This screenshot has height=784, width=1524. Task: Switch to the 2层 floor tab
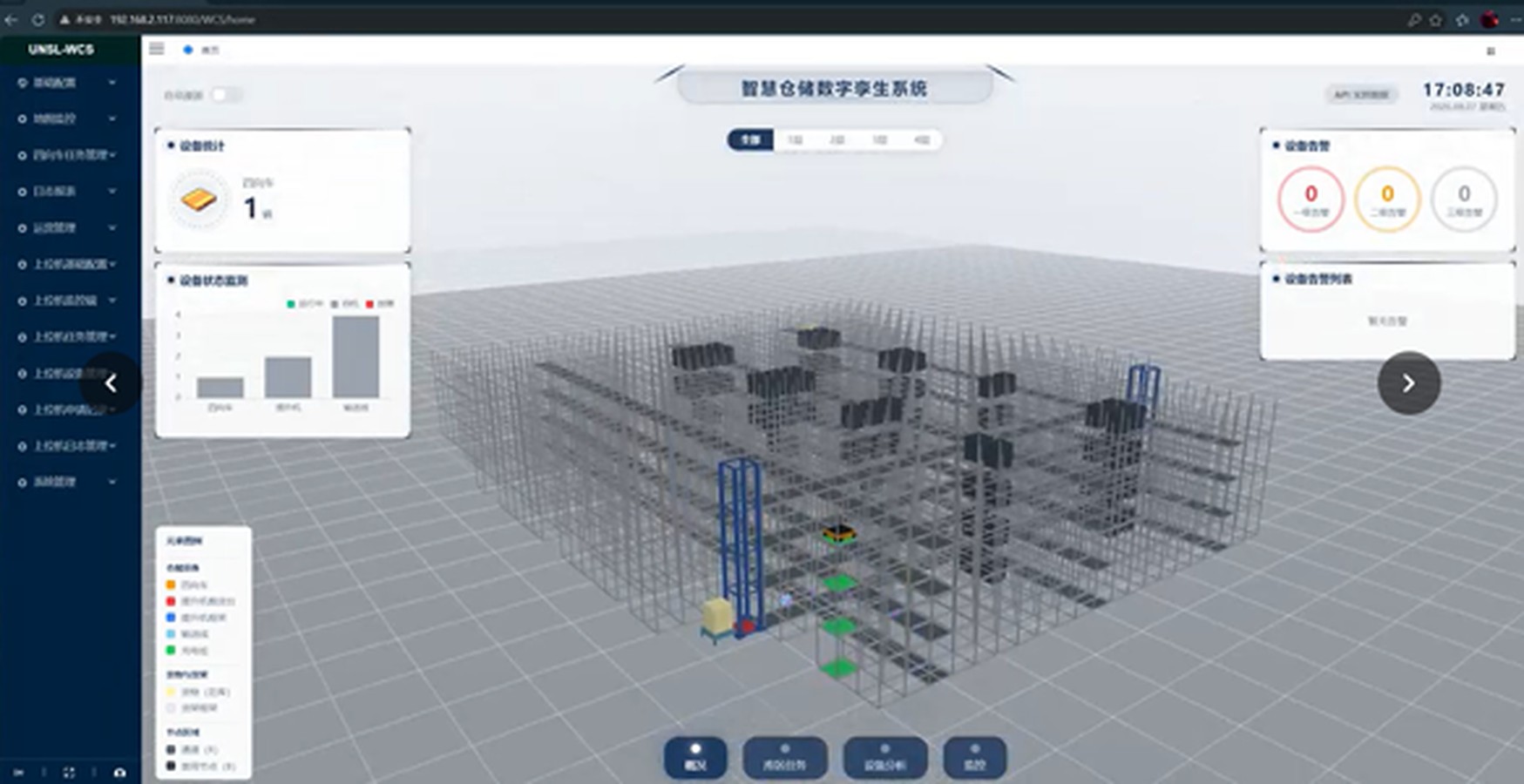(x=837, y=139)
